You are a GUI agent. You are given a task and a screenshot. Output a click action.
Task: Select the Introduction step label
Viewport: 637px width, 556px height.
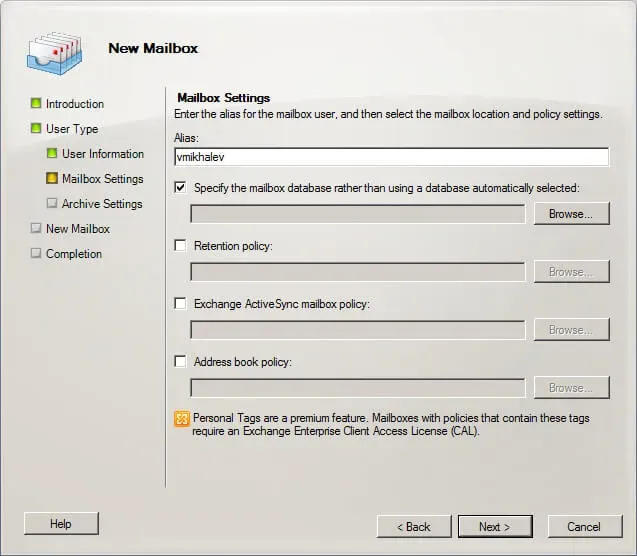coord(75,104)
